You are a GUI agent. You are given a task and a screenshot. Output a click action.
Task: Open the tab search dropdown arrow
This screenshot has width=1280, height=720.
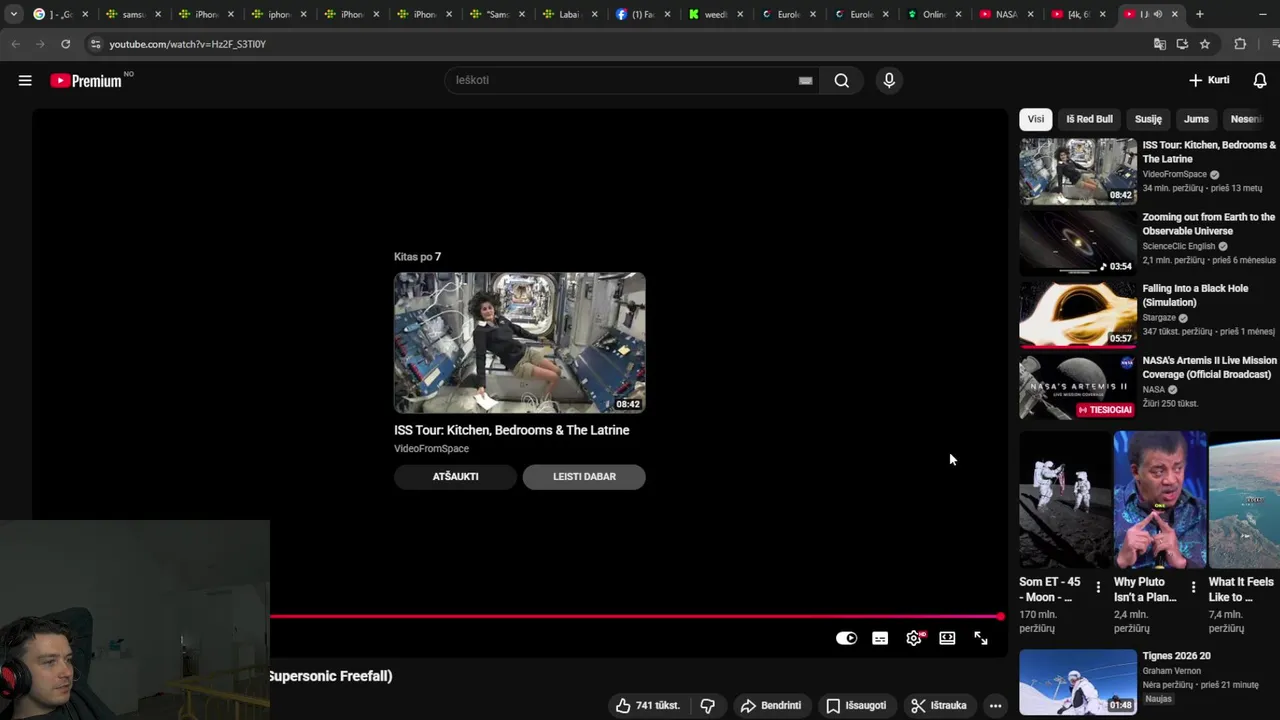click(x=14, y=14)
